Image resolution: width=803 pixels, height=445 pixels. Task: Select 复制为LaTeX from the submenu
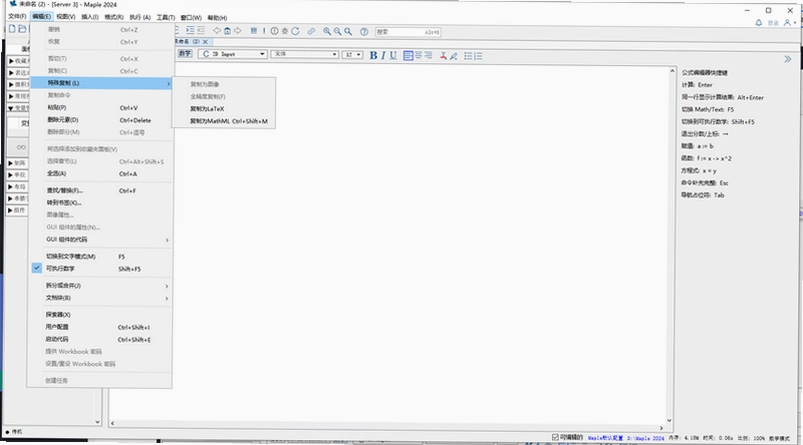click(x=207, y=109)
